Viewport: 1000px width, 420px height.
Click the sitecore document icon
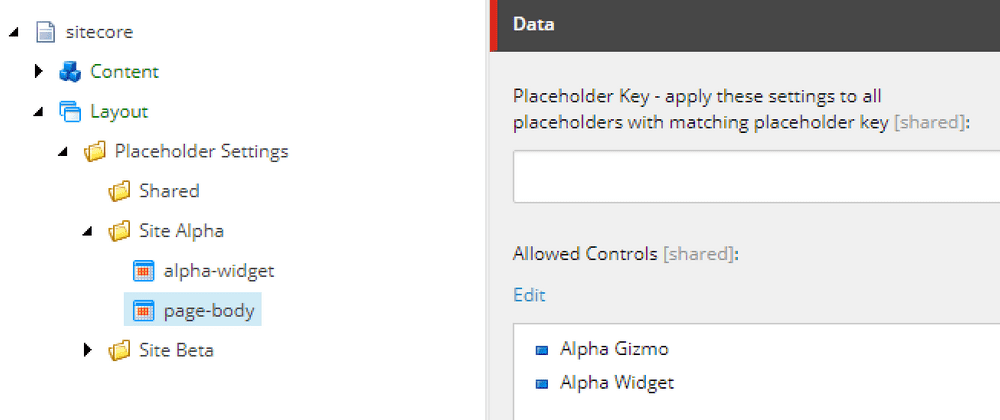coord(44,32)
